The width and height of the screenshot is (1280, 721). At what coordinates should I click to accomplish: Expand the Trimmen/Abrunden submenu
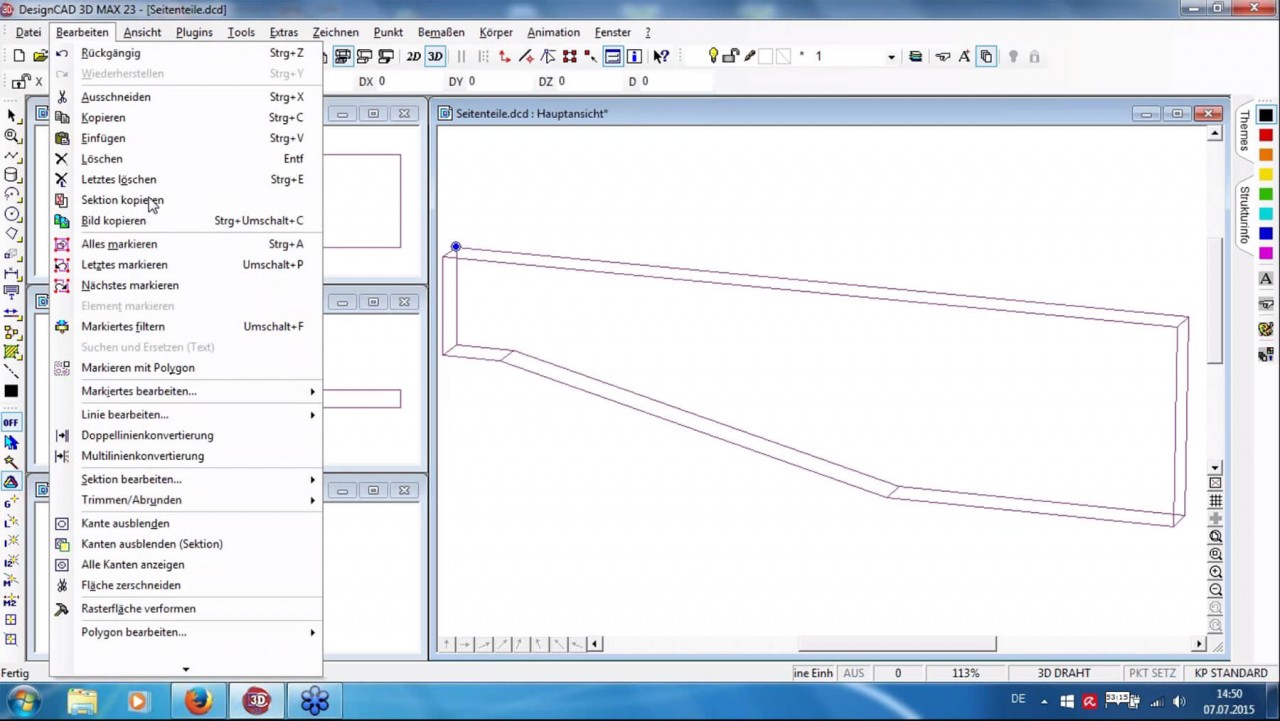coord(131,499)
